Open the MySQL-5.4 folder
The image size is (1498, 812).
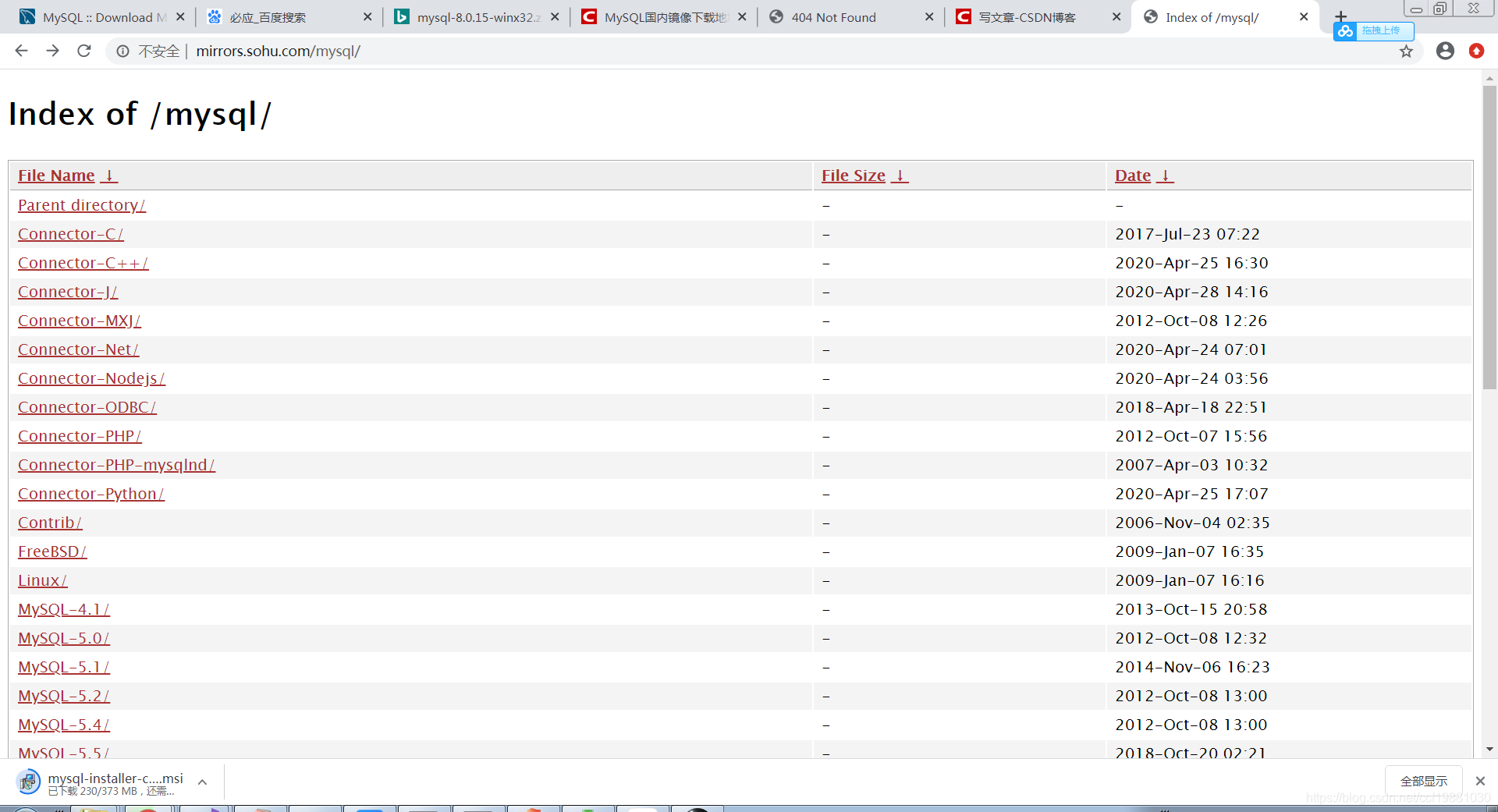[63, 725]
